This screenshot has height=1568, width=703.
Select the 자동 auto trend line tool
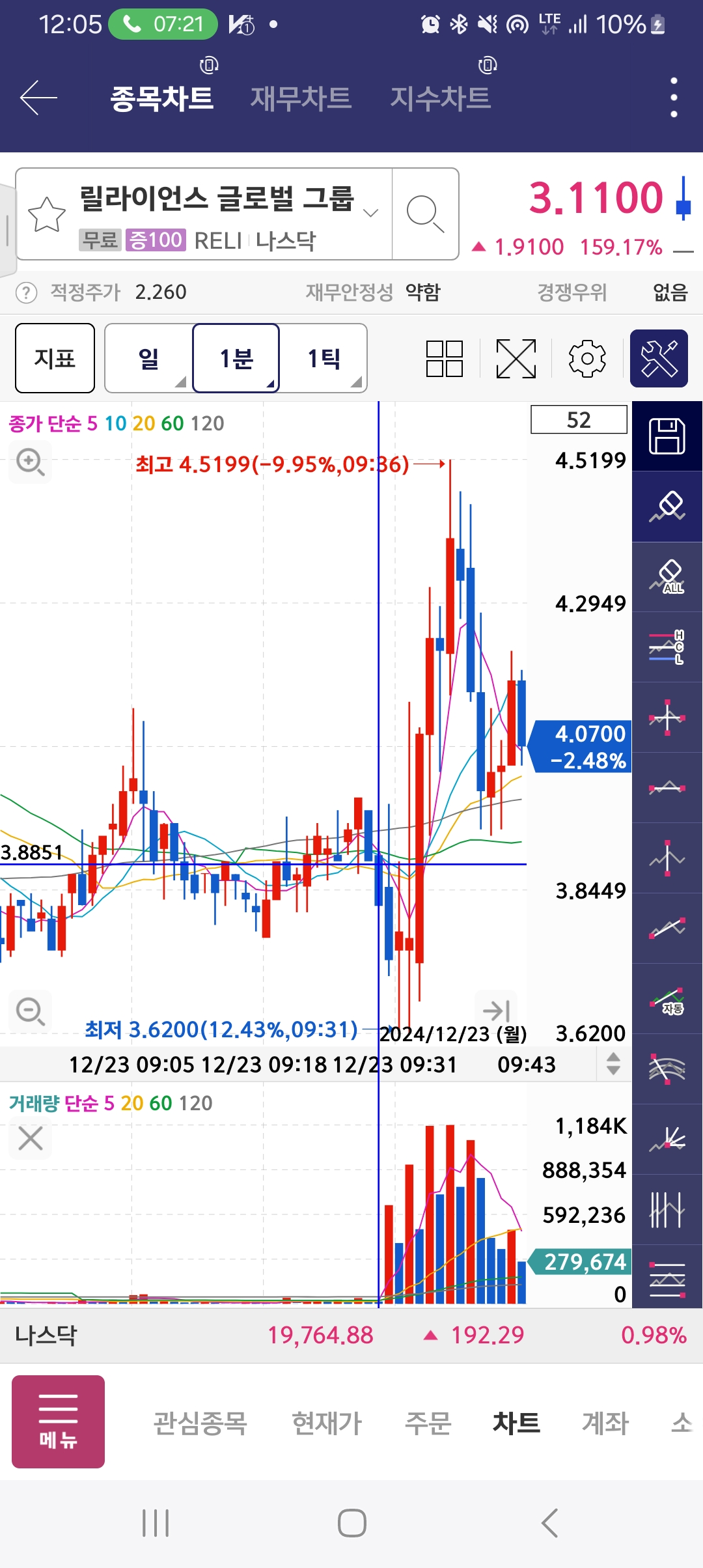point(667,999)
